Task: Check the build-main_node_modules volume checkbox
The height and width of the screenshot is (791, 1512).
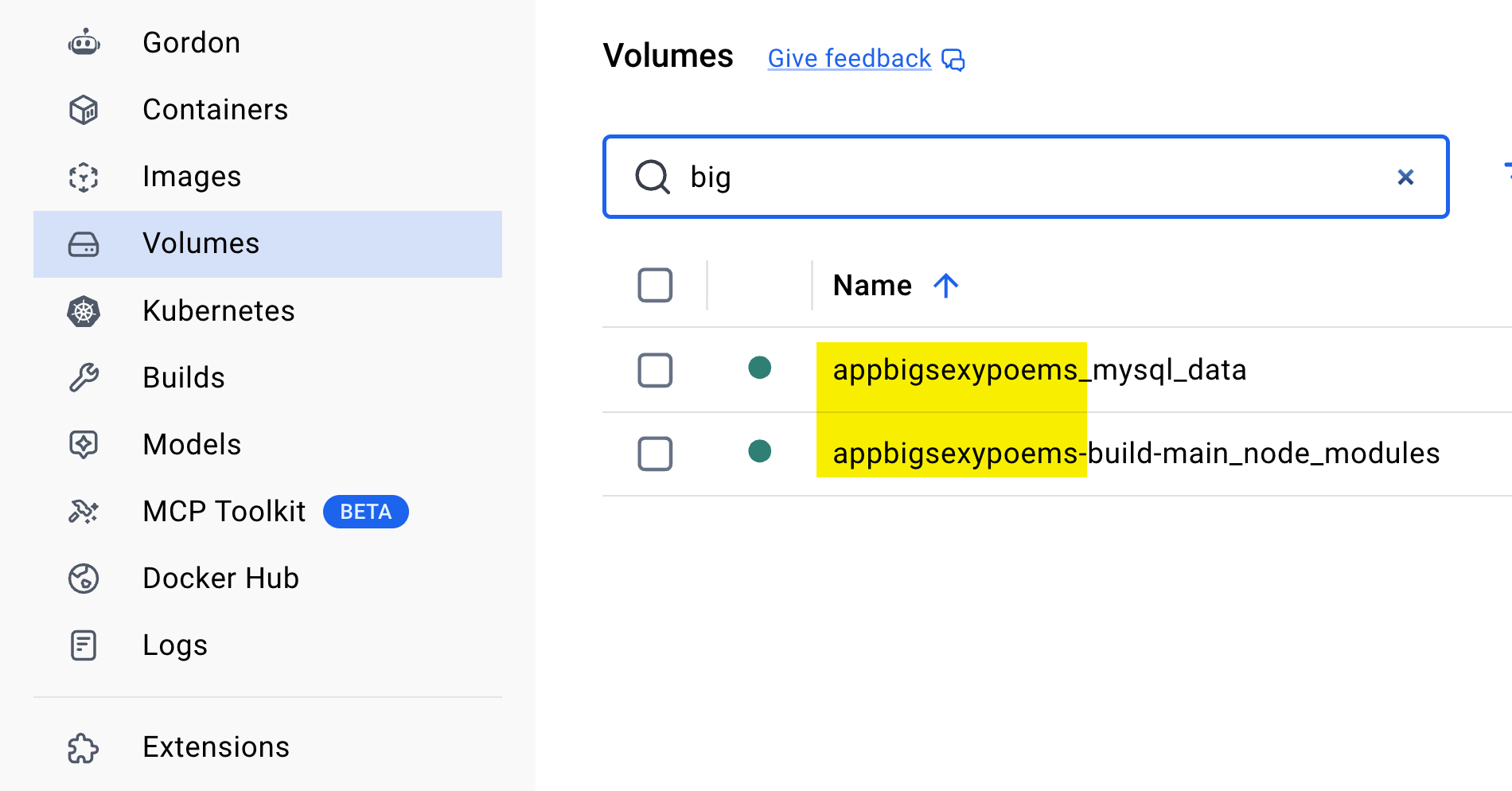Action: pos(655,454)
